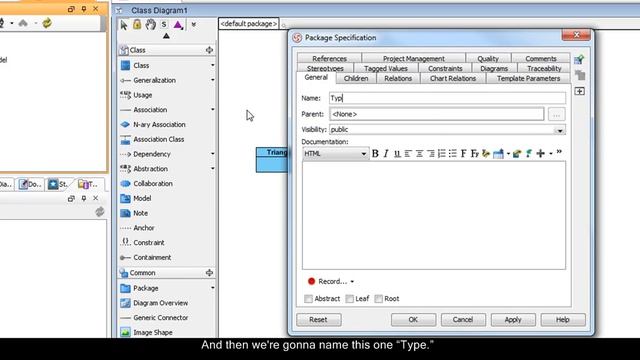This screenshot has width=640, height=360.
Task: Open the Chart Relations tab
Action: (x=453, y=78)
